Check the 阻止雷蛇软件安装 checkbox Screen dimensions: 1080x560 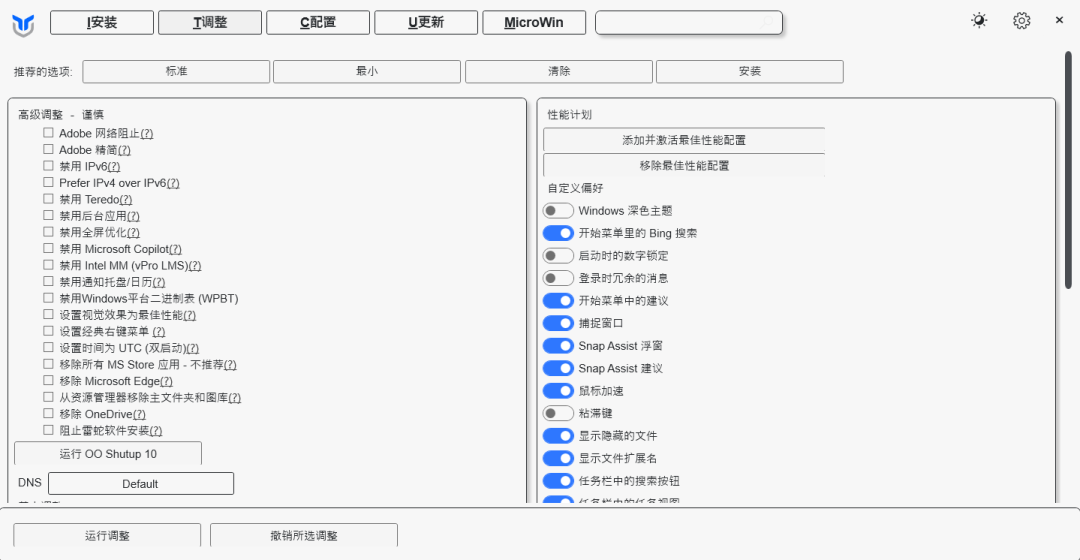[48, 430]
